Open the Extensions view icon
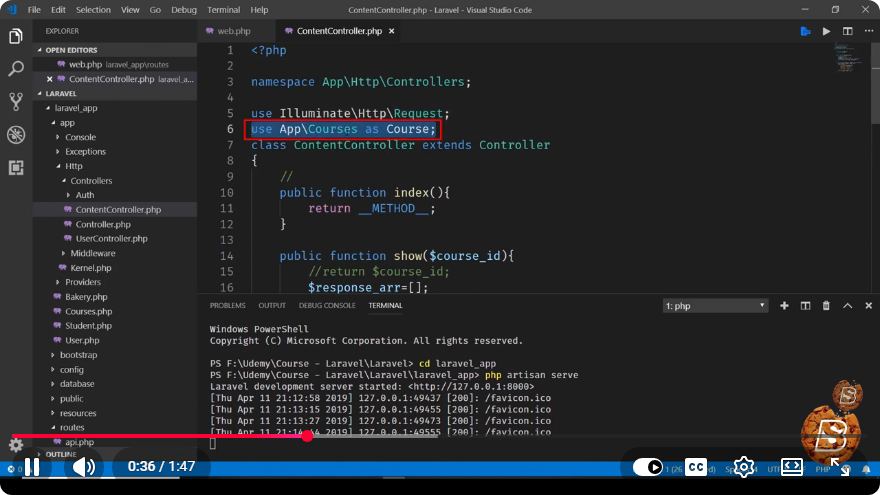880x495 pixels. tap(16, 167)
